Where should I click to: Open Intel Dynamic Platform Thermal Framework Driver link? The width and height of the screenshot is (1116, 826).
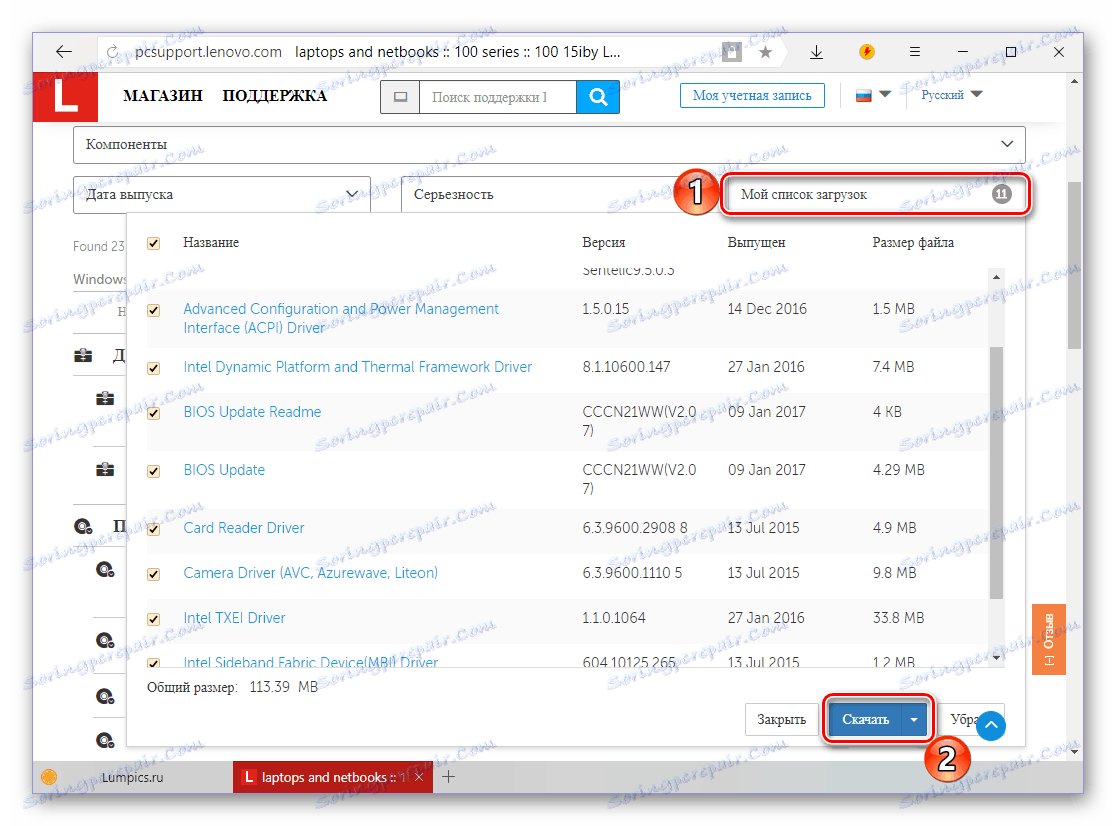357,366
